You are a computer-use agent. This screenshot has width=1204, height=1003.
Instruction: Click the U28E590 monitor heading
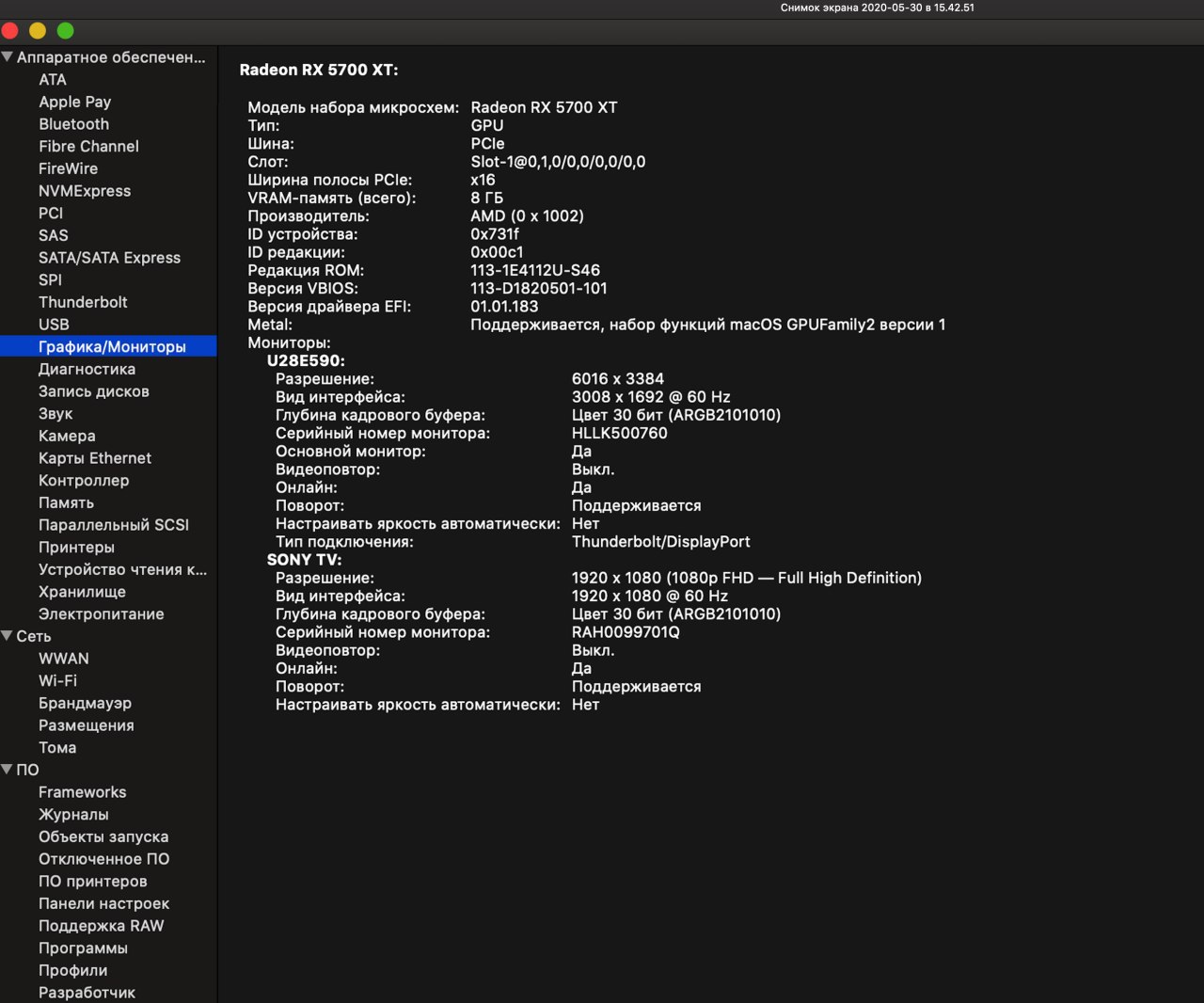306,361
